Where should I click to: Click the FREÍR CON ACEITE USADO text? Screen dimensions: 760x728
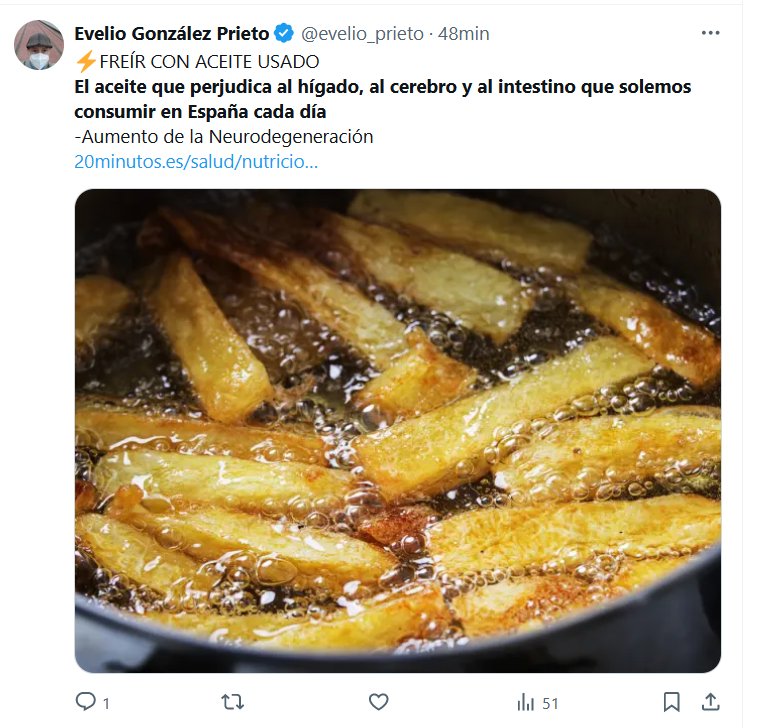click(x=209, y=62)
